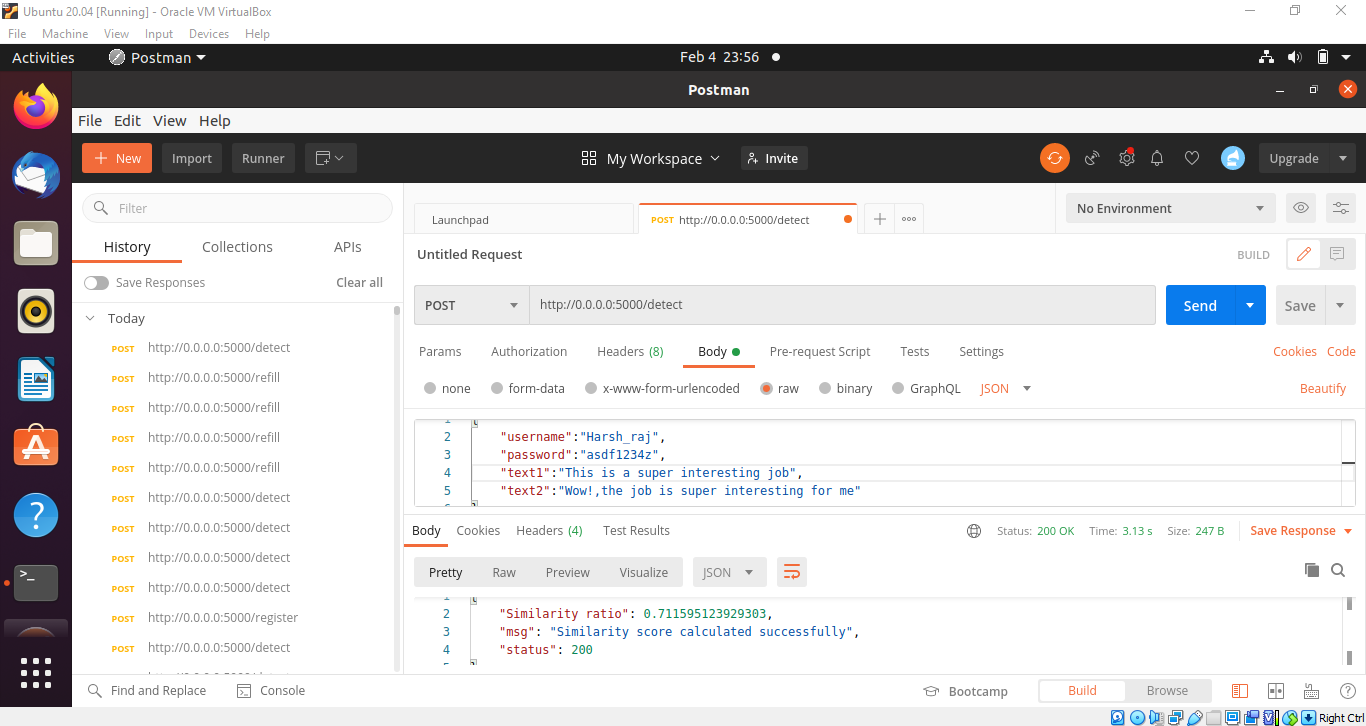
Task: Switch to the Pre-request Script tab
Action: click(x=819, y=351)
